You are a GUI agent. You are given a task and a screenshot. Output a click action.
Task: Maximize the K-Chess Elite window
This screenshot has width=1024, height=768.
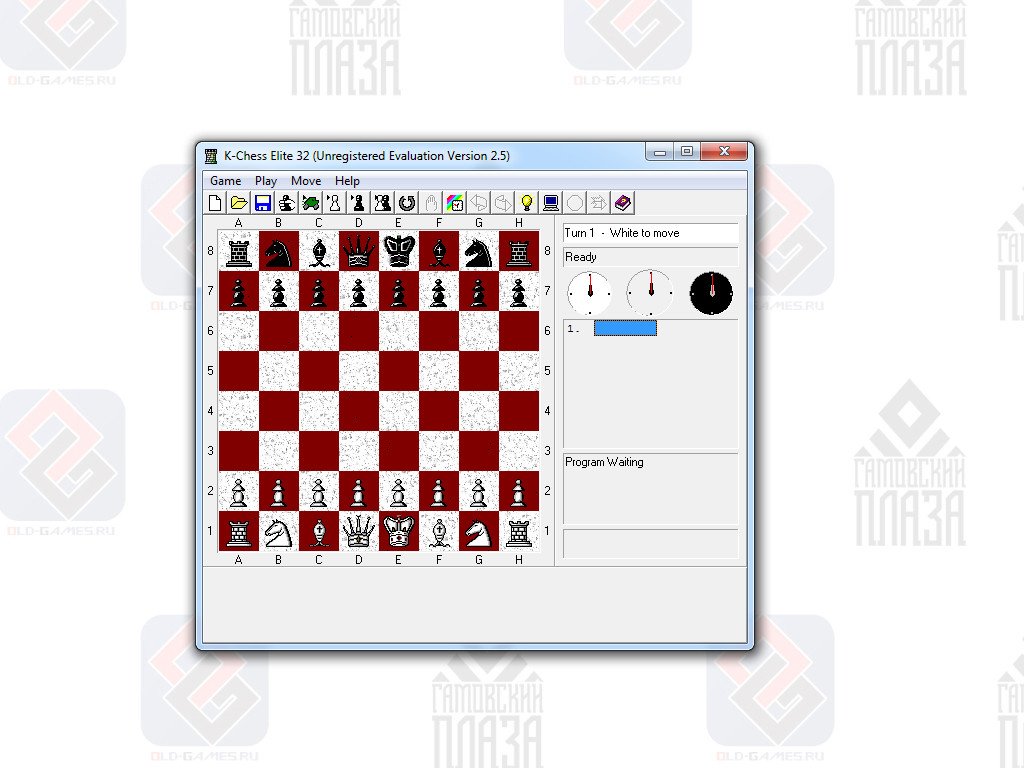(x=687, y=152)
